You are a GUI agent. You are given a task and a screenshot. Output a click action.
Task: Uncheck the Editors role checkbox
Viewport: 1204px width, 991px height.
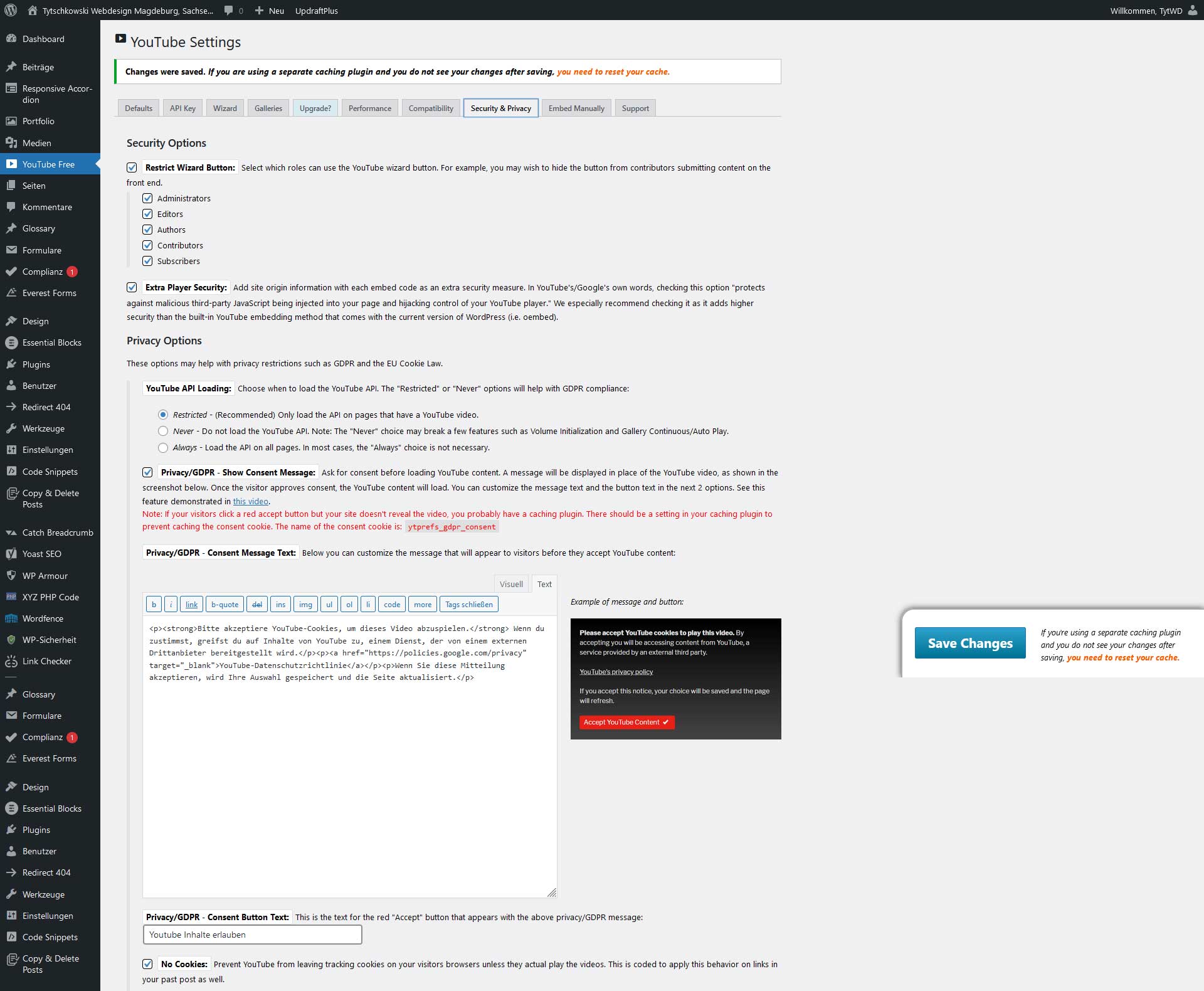pyautogui.click(x=147, y=214)
